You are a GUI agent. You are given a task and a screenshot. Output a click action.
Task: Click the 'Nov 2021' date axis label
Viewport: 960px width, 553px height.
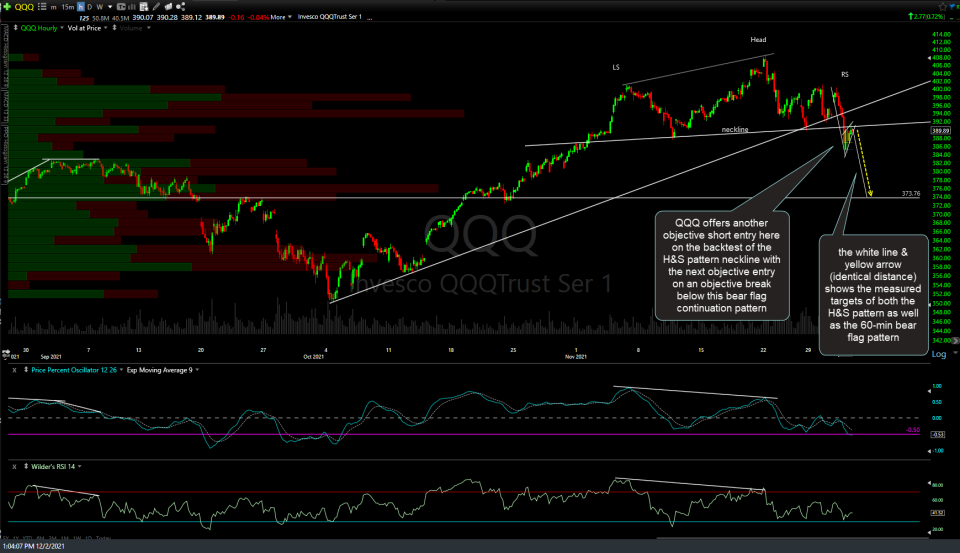(576, 356)
